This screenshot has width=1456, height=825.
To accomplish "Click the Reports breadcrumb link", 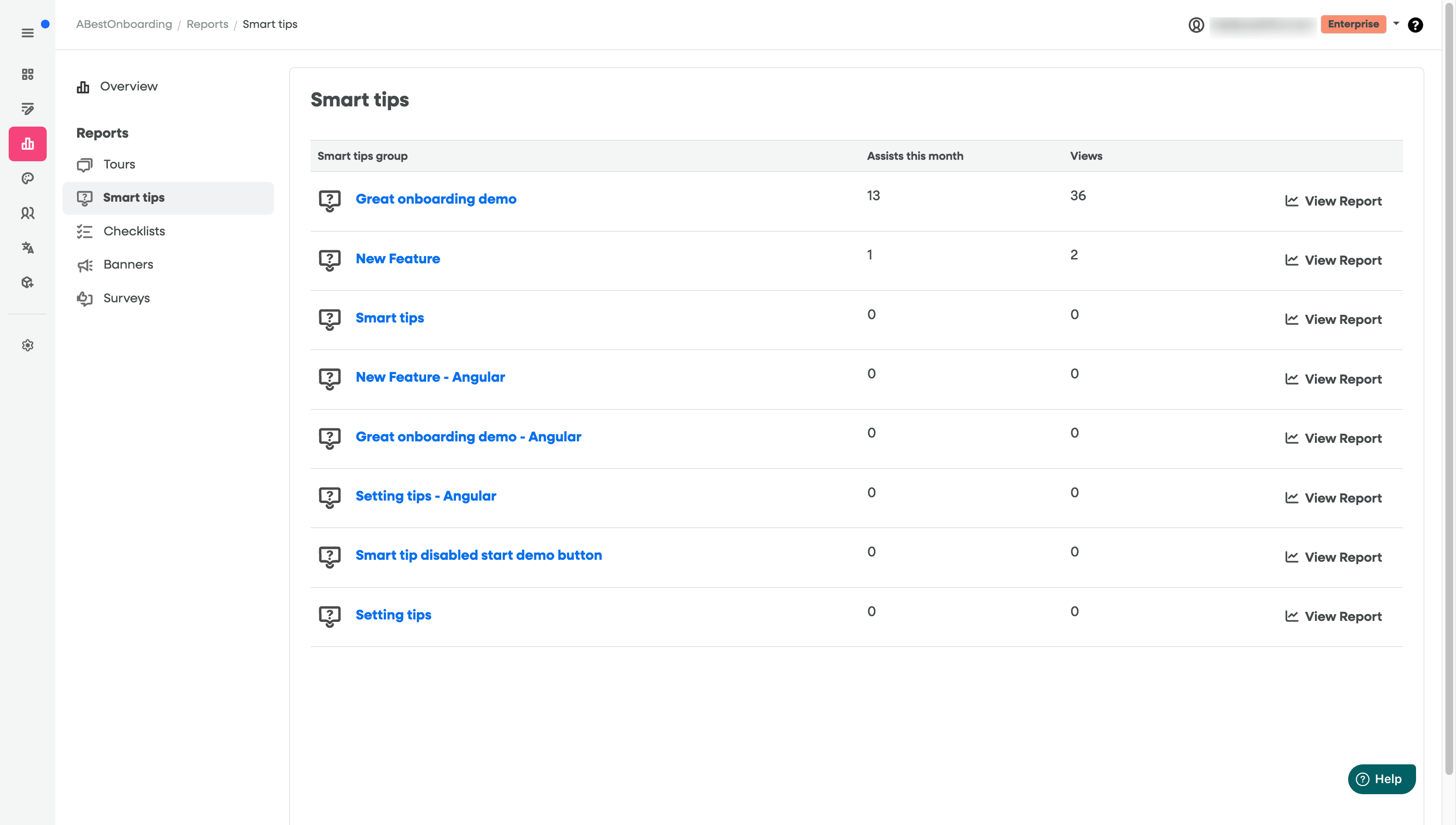I will pyautogui.click(x=207, y=25).
